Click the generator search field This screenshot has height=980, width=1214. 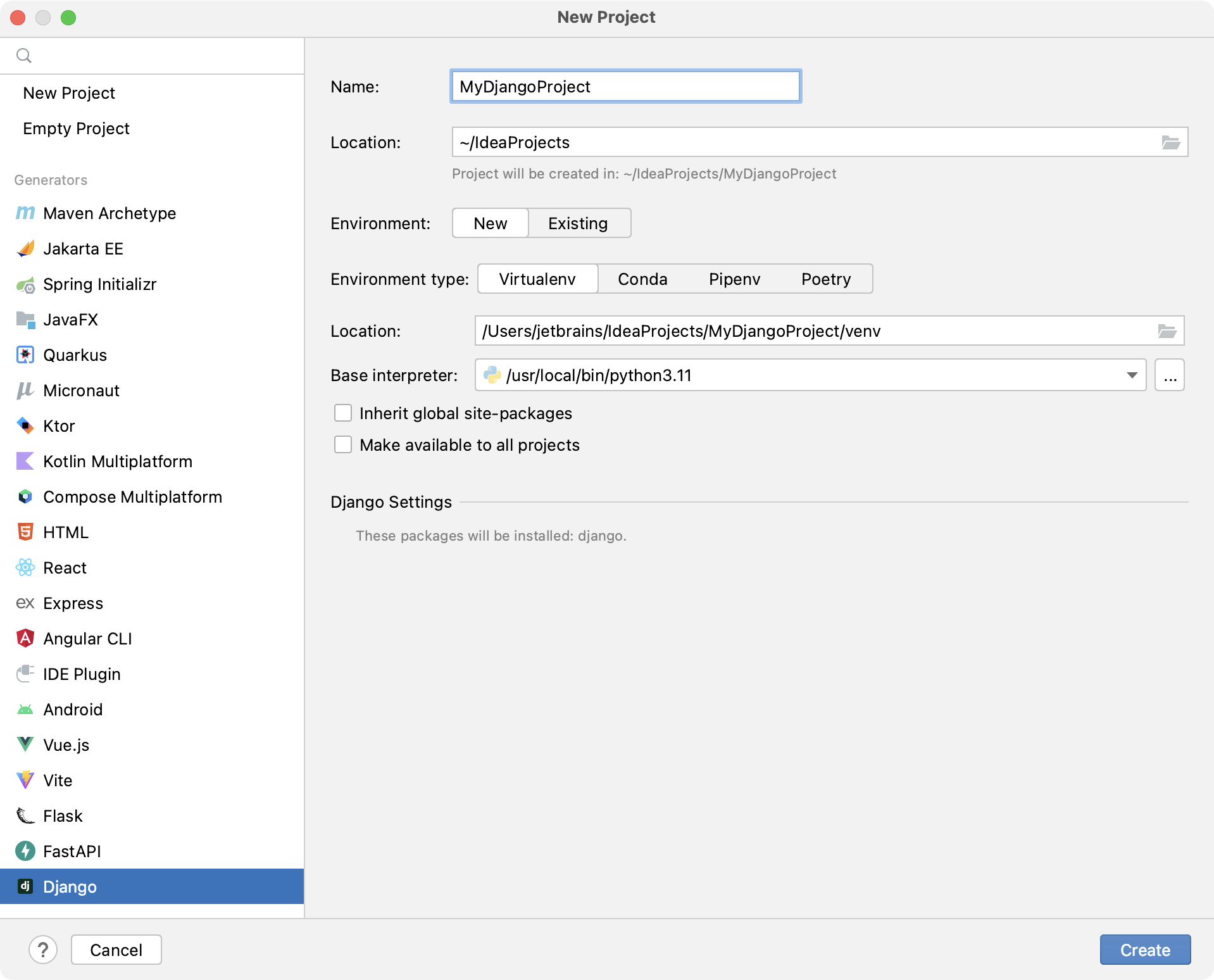pyautogui.click(x=152, y=56)
